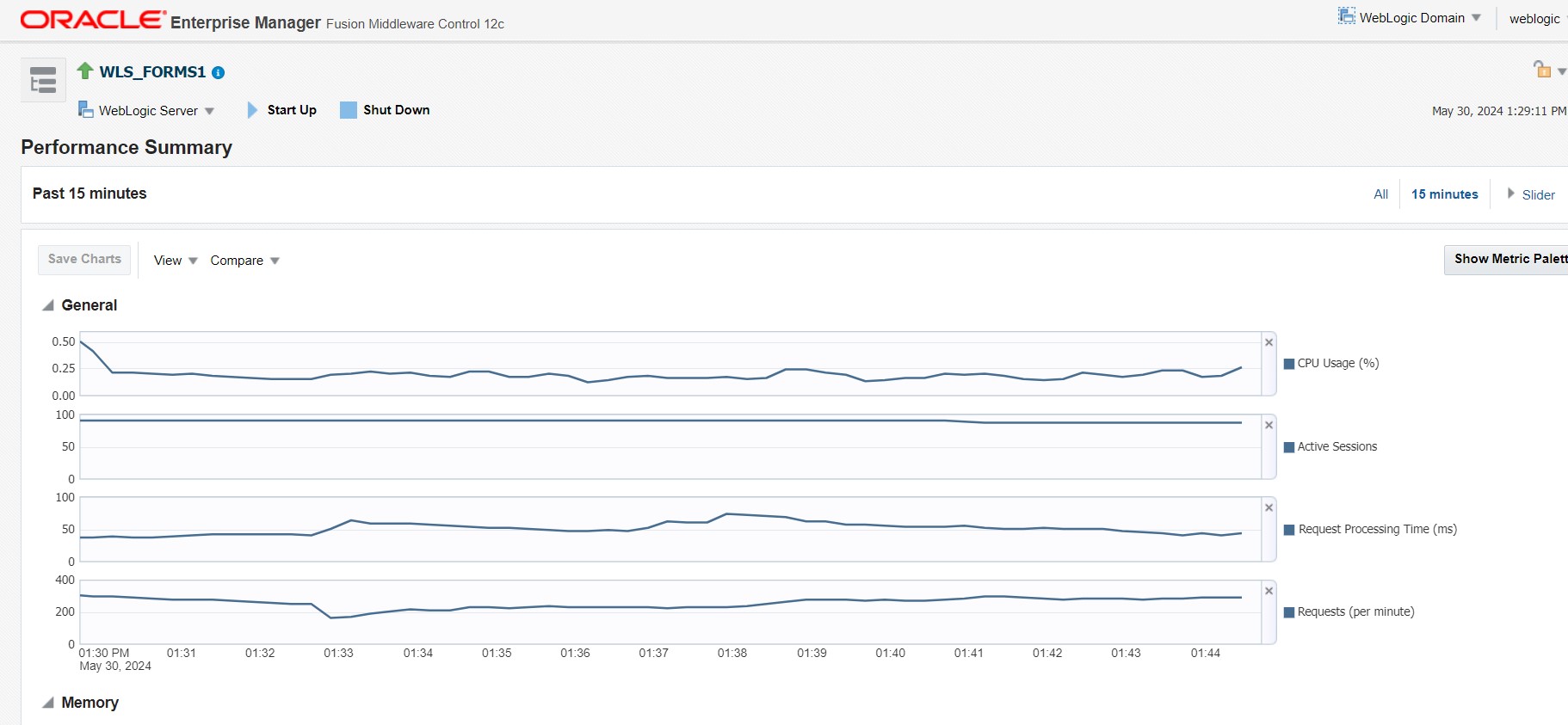Click the Save Charts button
The width and height of the screenshot is (1568, 725).
(84, 260)
